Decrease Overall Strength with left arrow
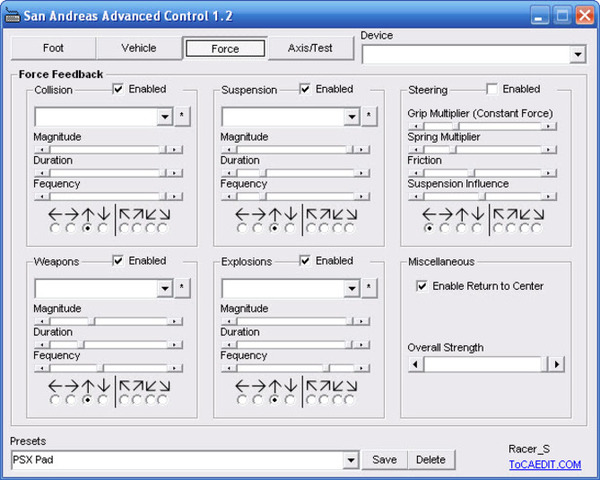Screen dimensions: 600x480 416,364
